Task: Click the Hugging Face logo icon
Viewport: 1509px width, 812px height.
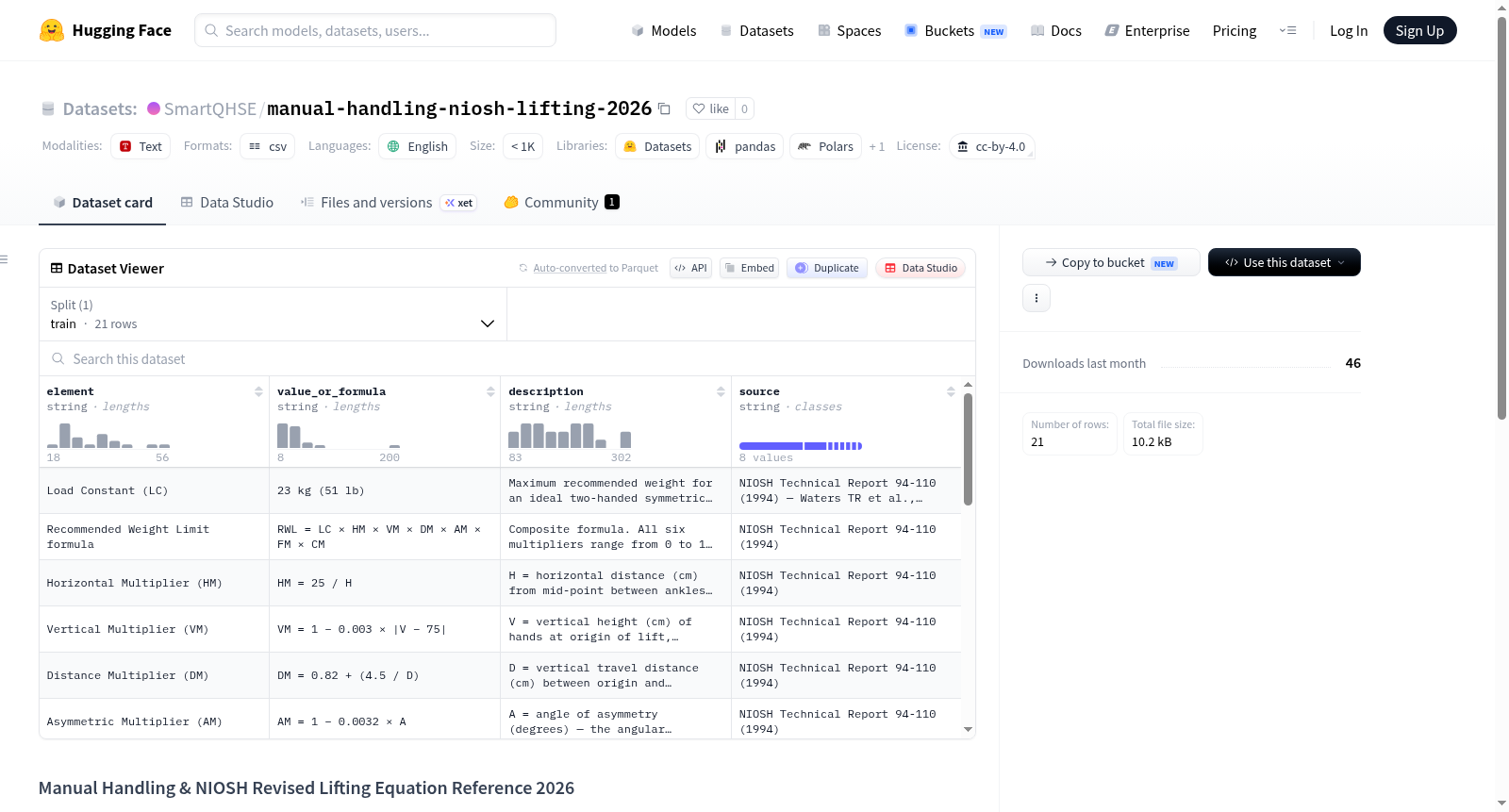Action: click(51, 30)
